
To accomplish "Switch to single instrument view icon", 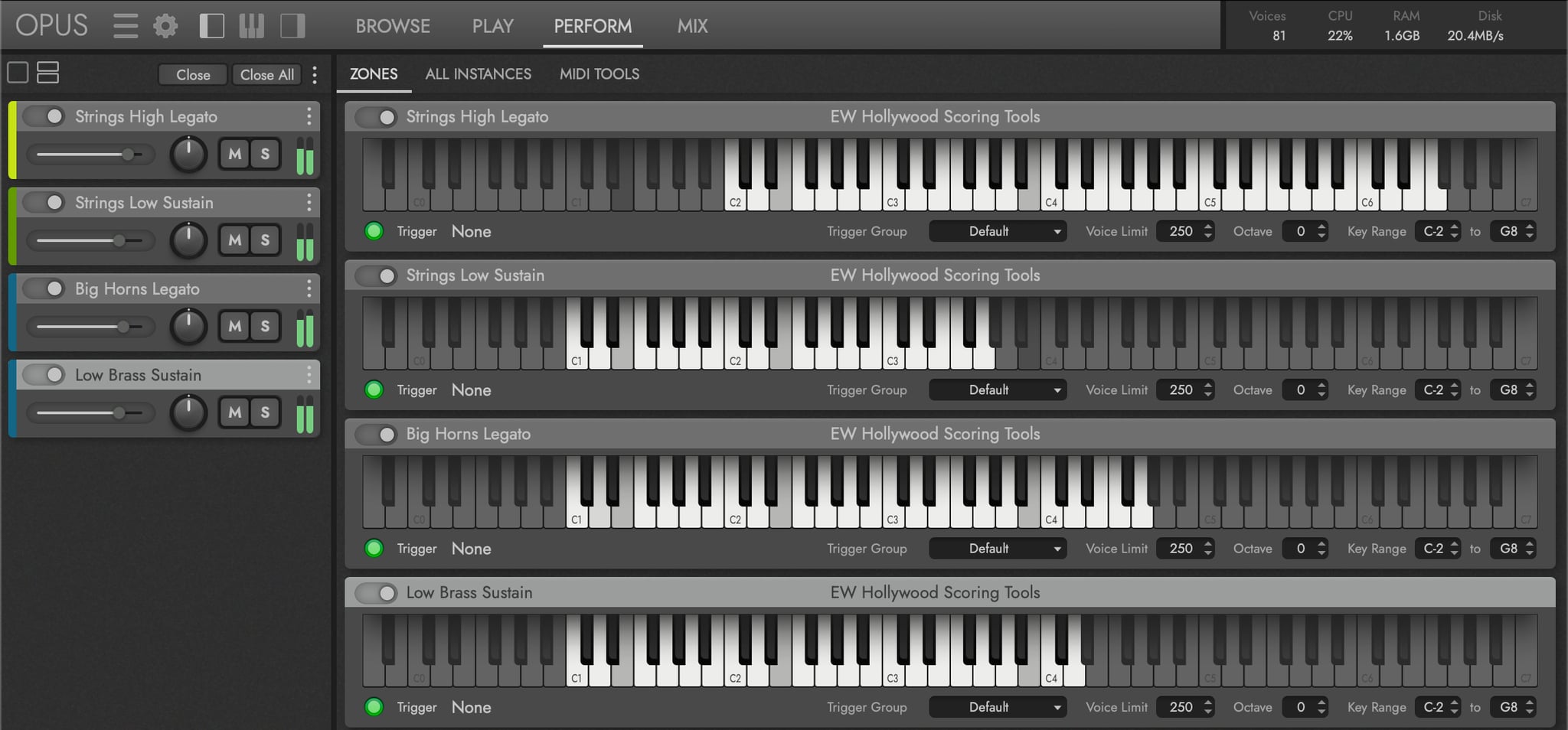I will click(18, 73).
